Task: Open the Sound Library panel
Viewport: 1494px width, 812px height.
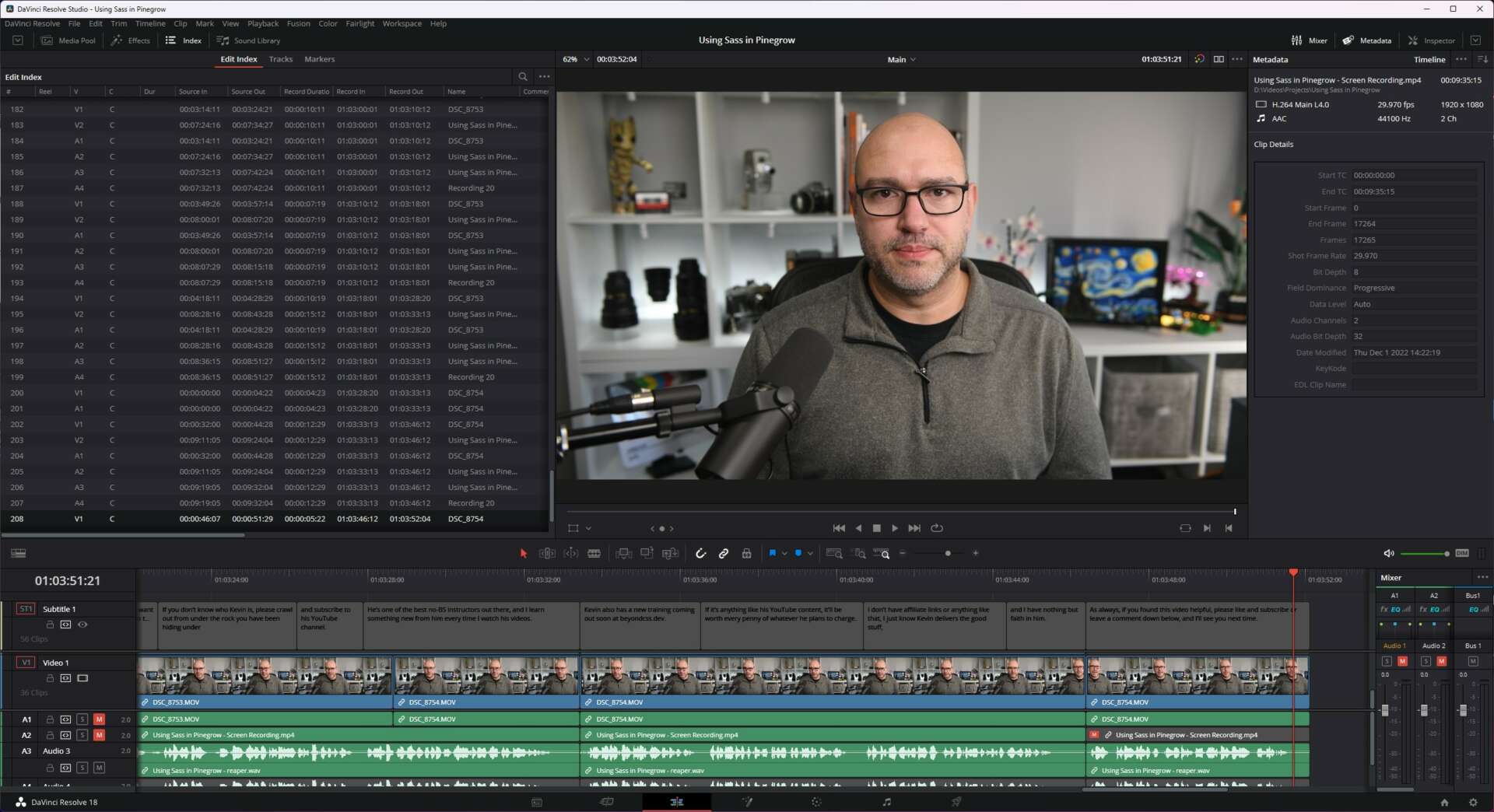Action: (x=249, y=40)
